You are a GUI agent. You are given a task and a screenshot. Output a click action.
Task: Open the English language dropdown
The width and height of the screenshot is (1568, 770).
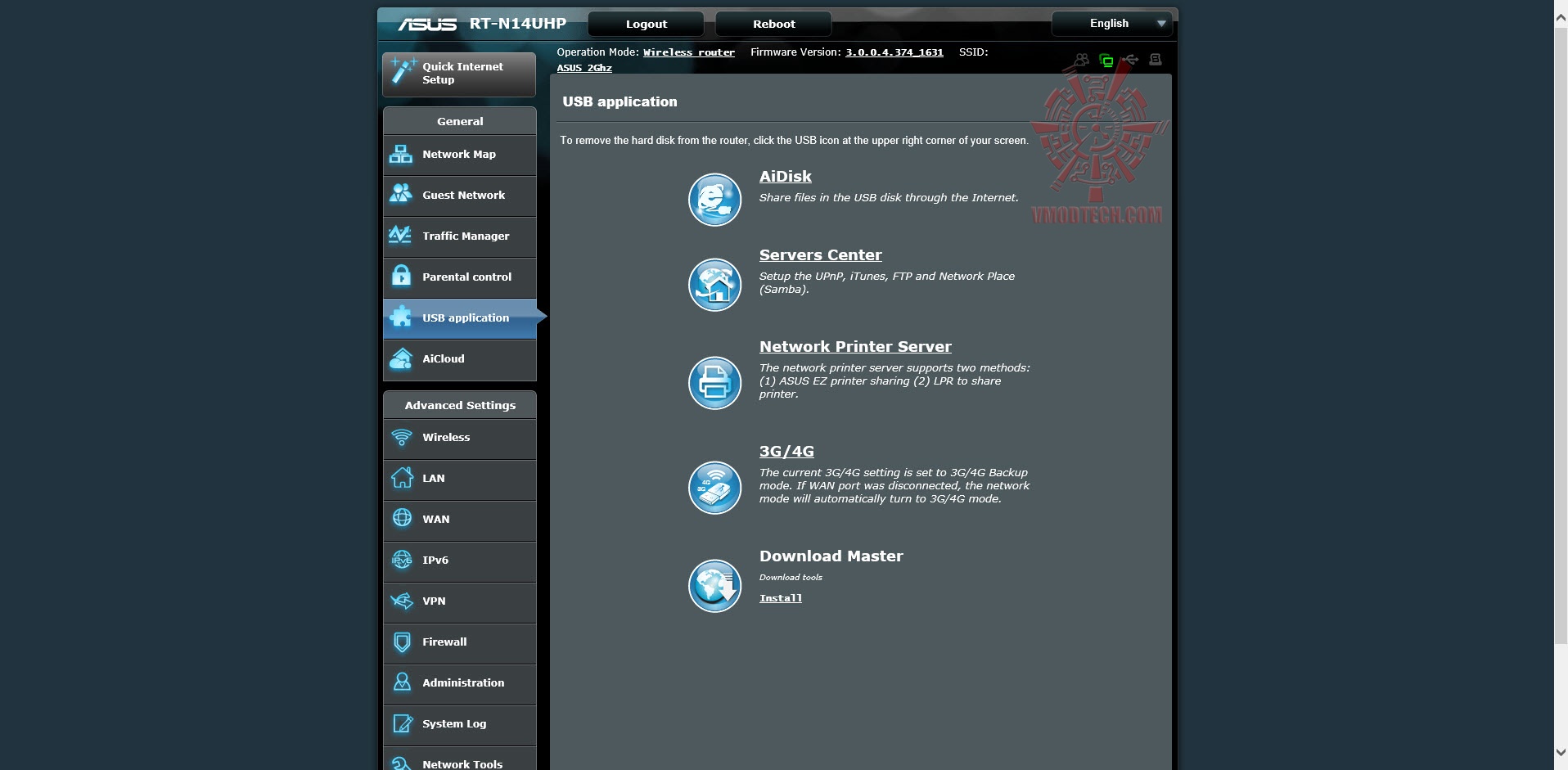[x=1111, y=24]
